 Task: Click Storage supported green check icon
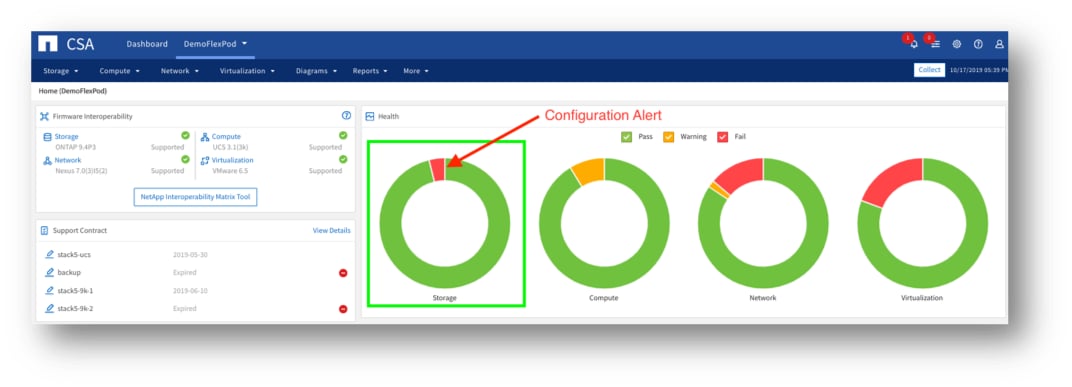[x=185, y=135]
